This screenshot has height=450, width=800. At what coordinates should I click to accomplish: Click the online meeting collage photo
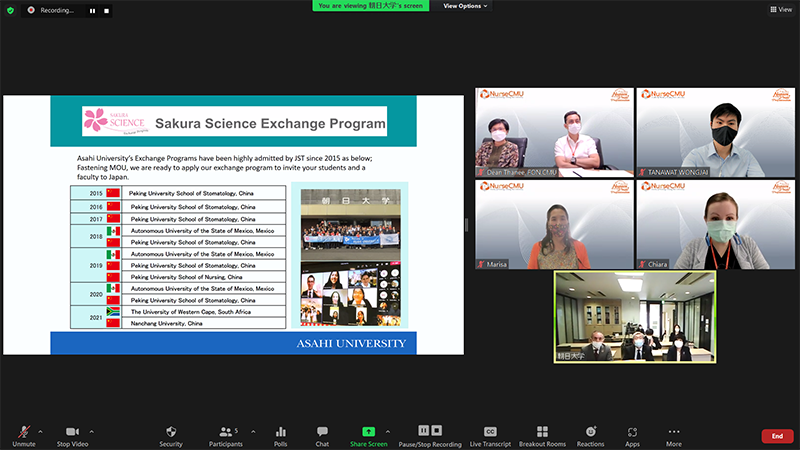click(351, 294)
